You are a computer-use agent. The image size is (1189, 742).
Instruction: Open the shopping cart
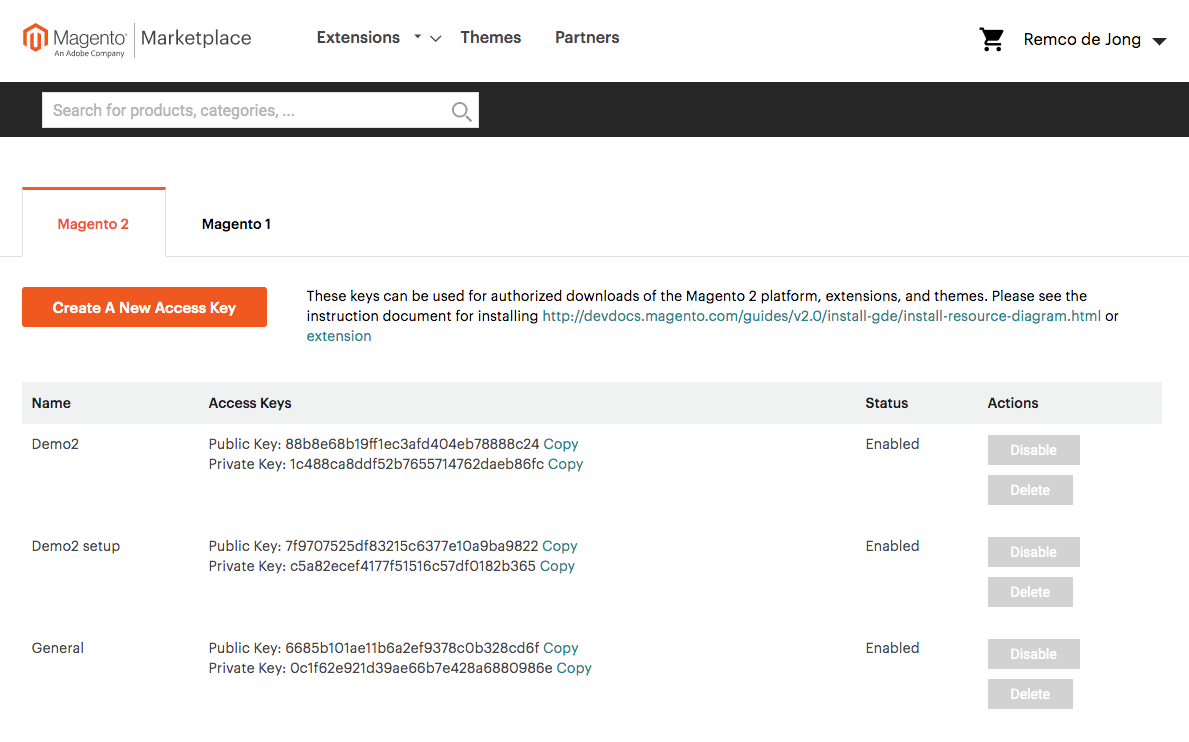coord(991,38)
